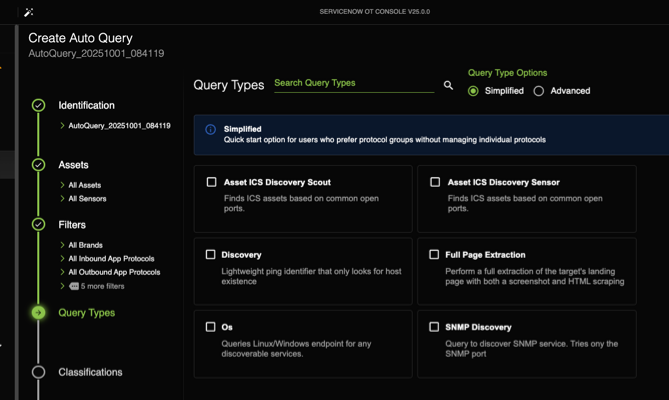Open the Filters step
This screenshot has width=669, height=400.
coord(72,225)
